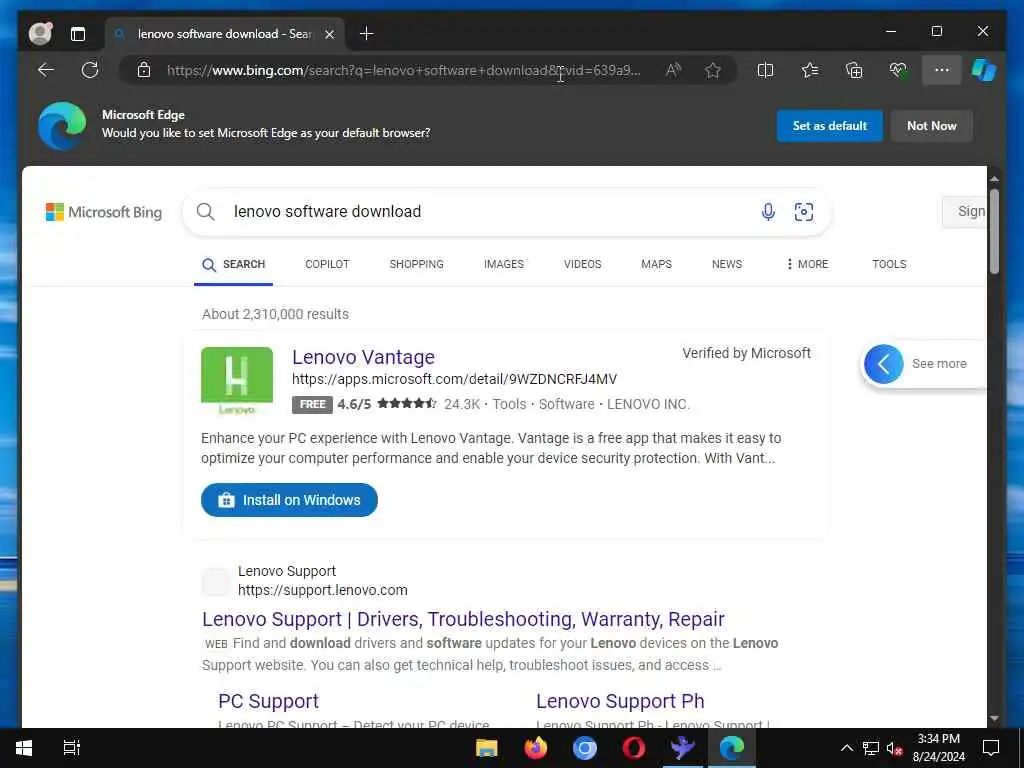Viewport: 1024px width, 768px height.
Task: Refresh the current page
Action: click(x=89, y=70)
